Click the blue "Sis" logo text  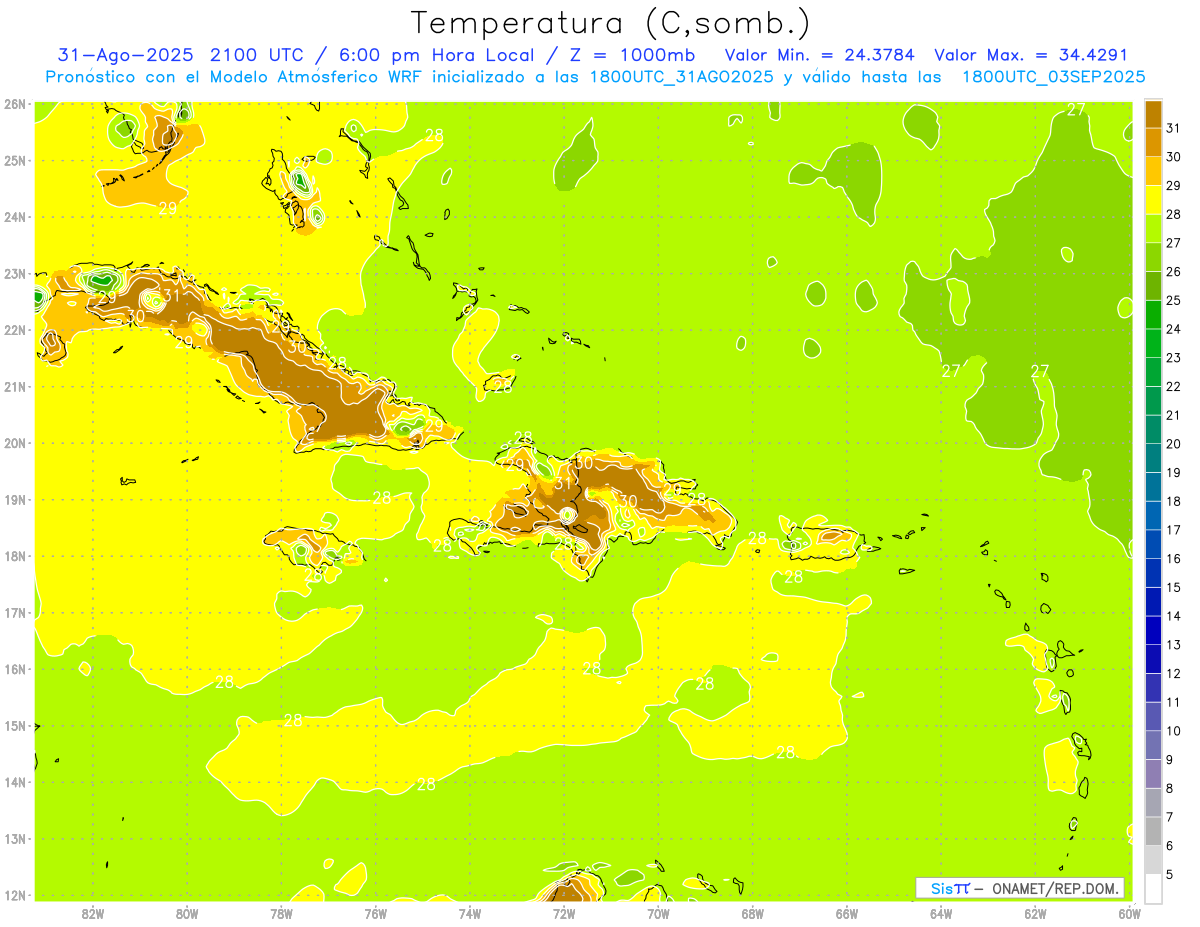pyautogui.click(x=941, y=888)
